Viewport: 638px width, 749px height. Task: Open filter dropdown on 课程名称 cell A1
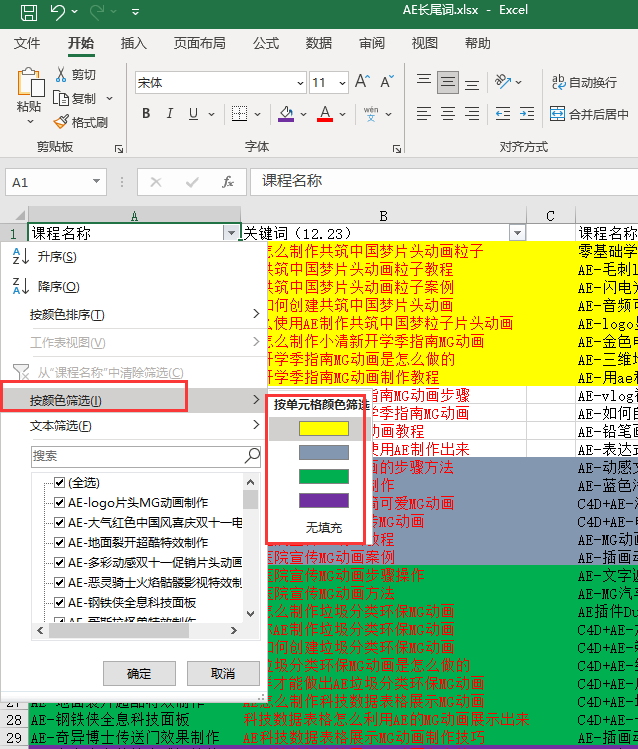(231, 233)
